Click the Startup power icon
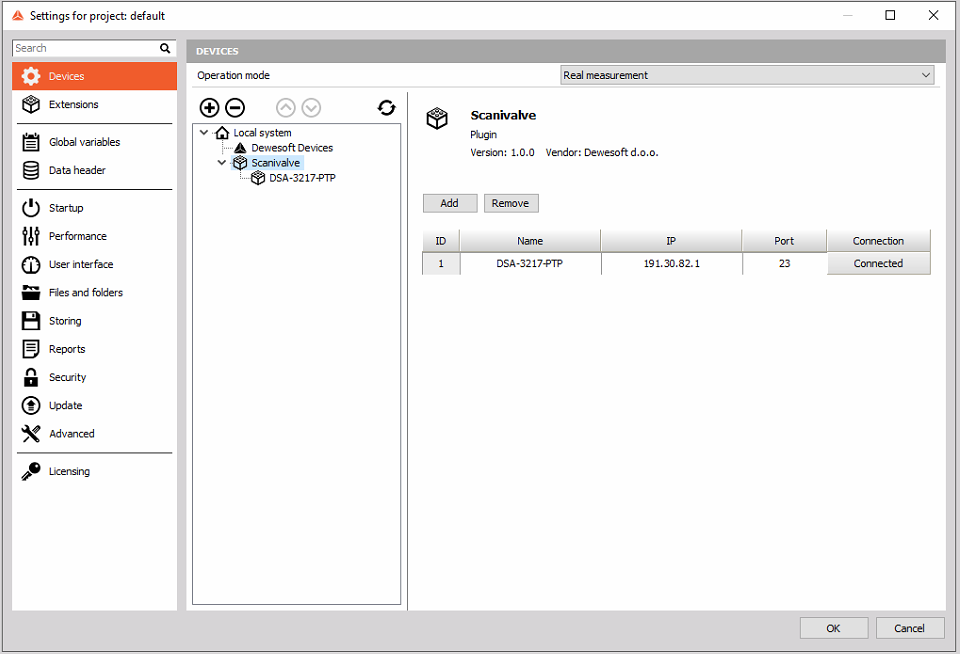Screen dimensions: 960x654 click(x=31, y=208)
